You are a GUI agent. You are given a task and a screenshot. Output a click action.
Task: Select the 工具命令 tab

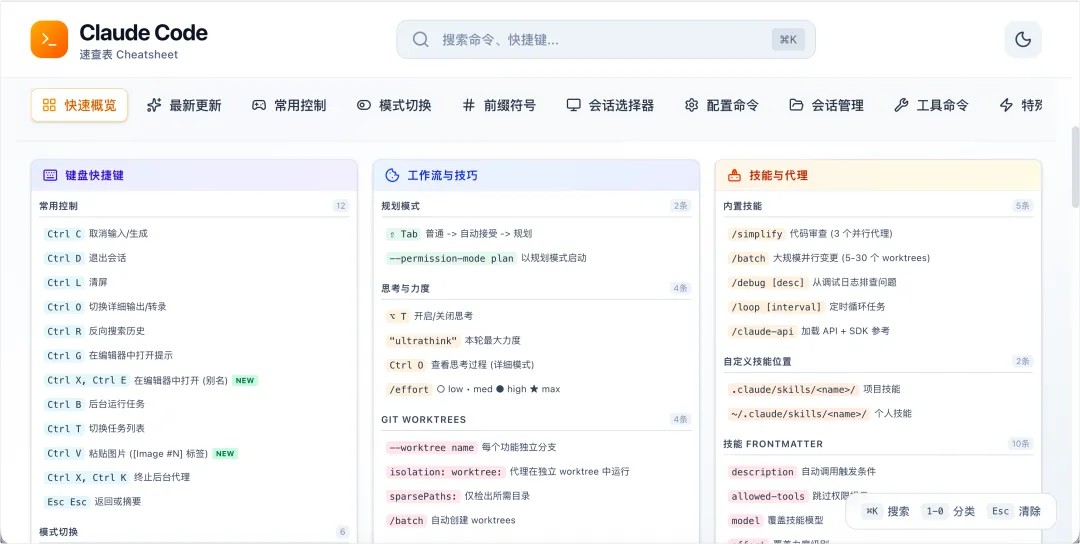931,105
